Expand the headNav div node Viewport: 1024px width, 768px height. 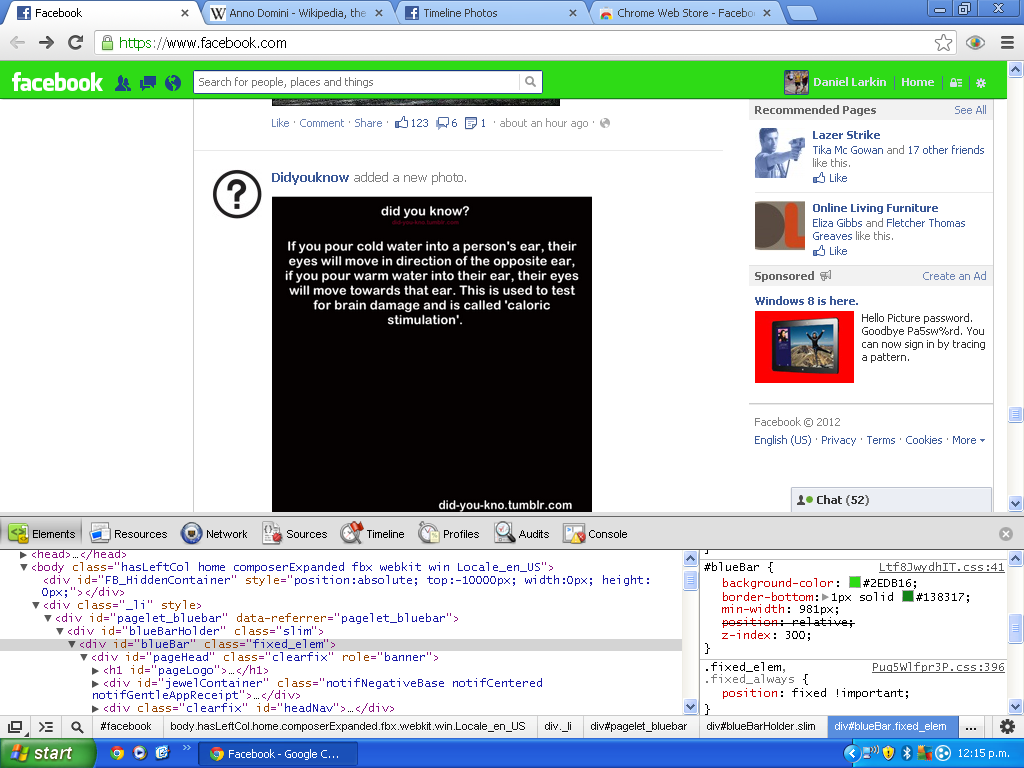[x=95, y=708]
